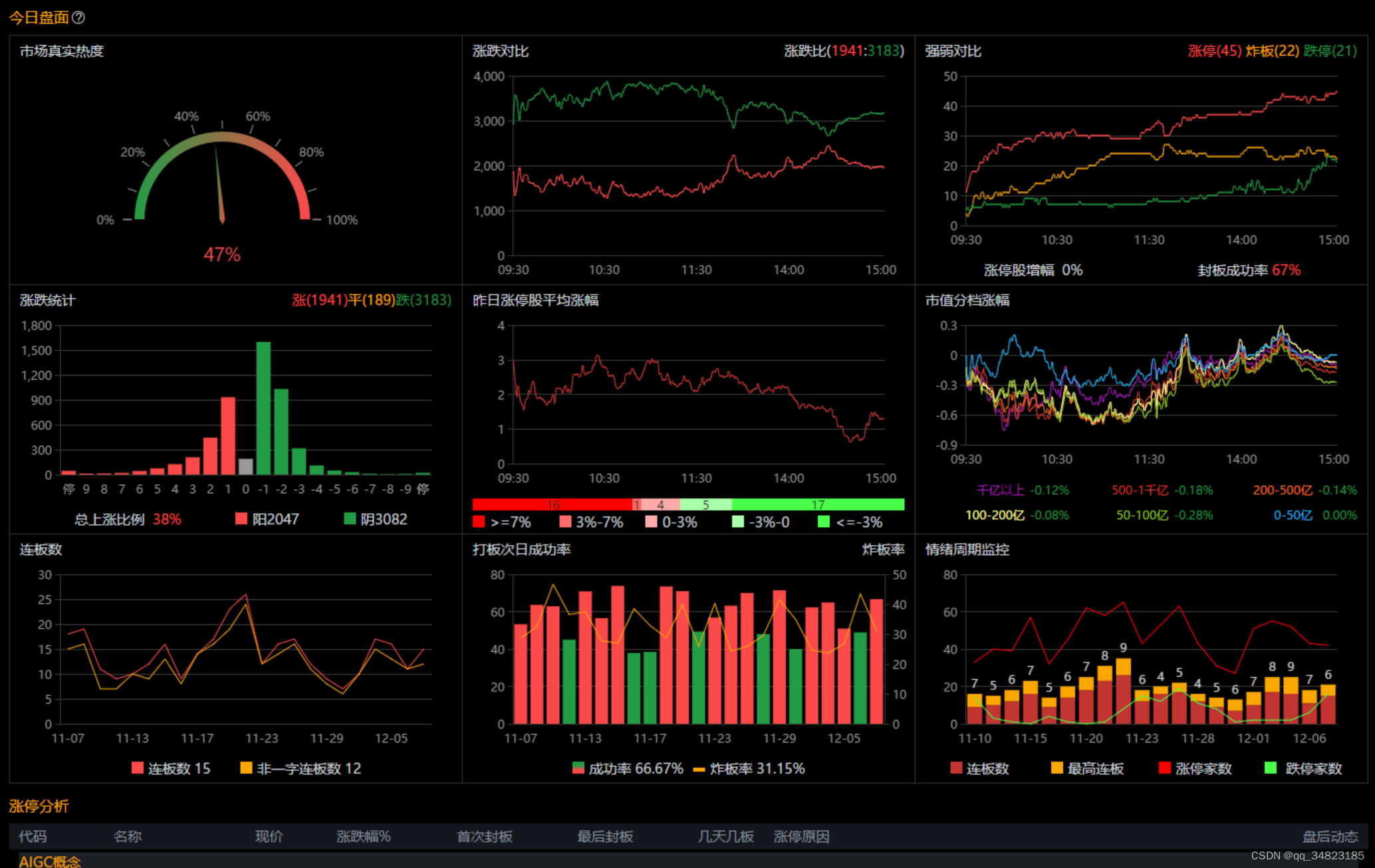Click the help icon beside 今日盘面
The width and height of the screenshot is (1375, 868).
[x=78, y=18]
